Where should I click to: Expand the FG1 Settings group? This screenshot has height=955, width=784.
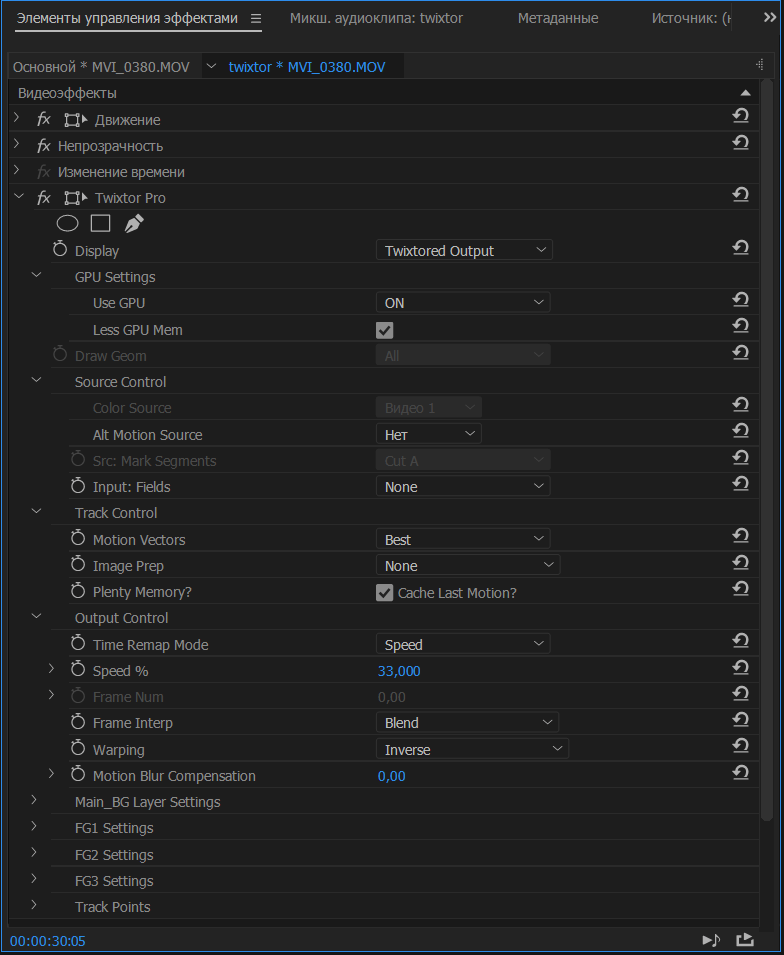click(x=34, y=826)
